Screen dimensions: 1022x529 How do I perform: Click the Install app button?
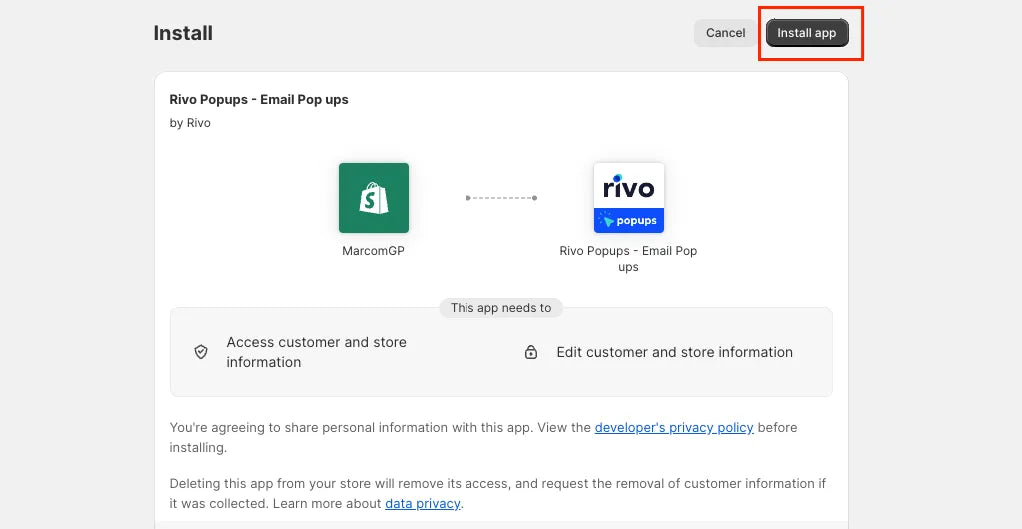(x=807, y=33)
